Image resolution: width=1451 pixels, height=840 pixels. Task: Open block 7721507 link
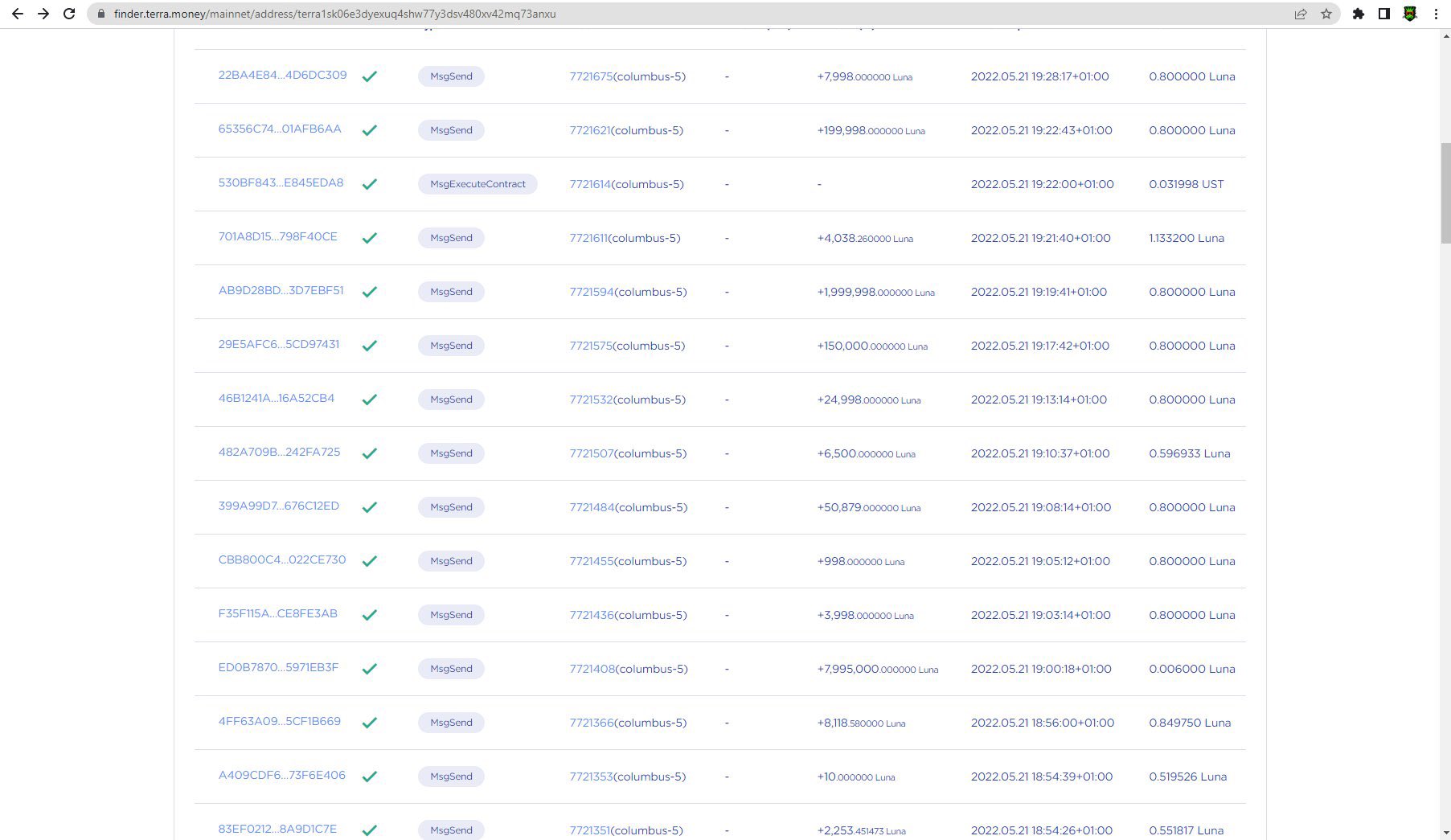(592, 453)
